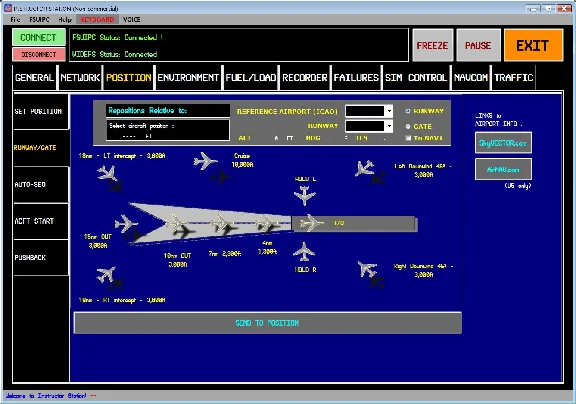Click the WIDEFS Status Connected text
This screenshot has width=576, height=404.
tap(115, 54)
